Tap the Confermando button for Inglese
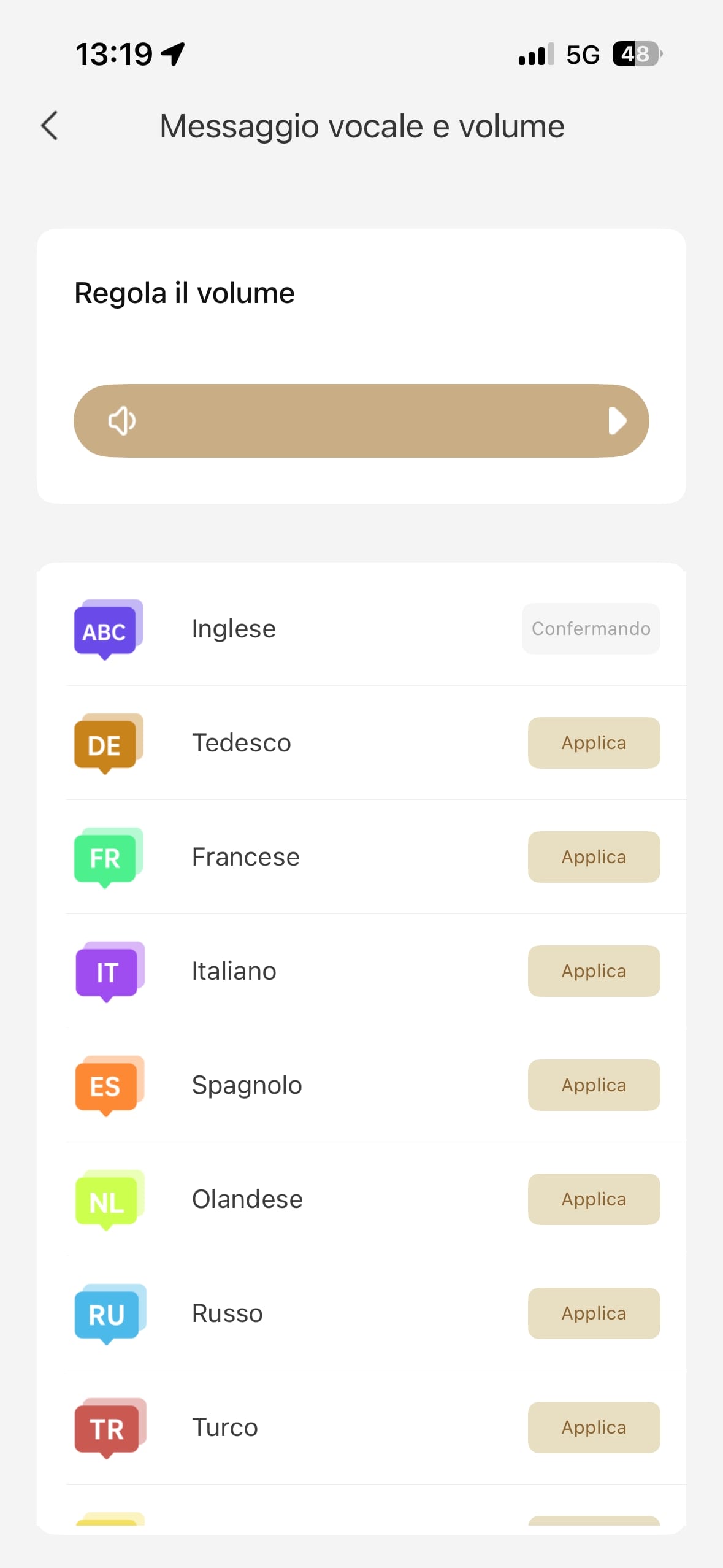 (591, 629)
